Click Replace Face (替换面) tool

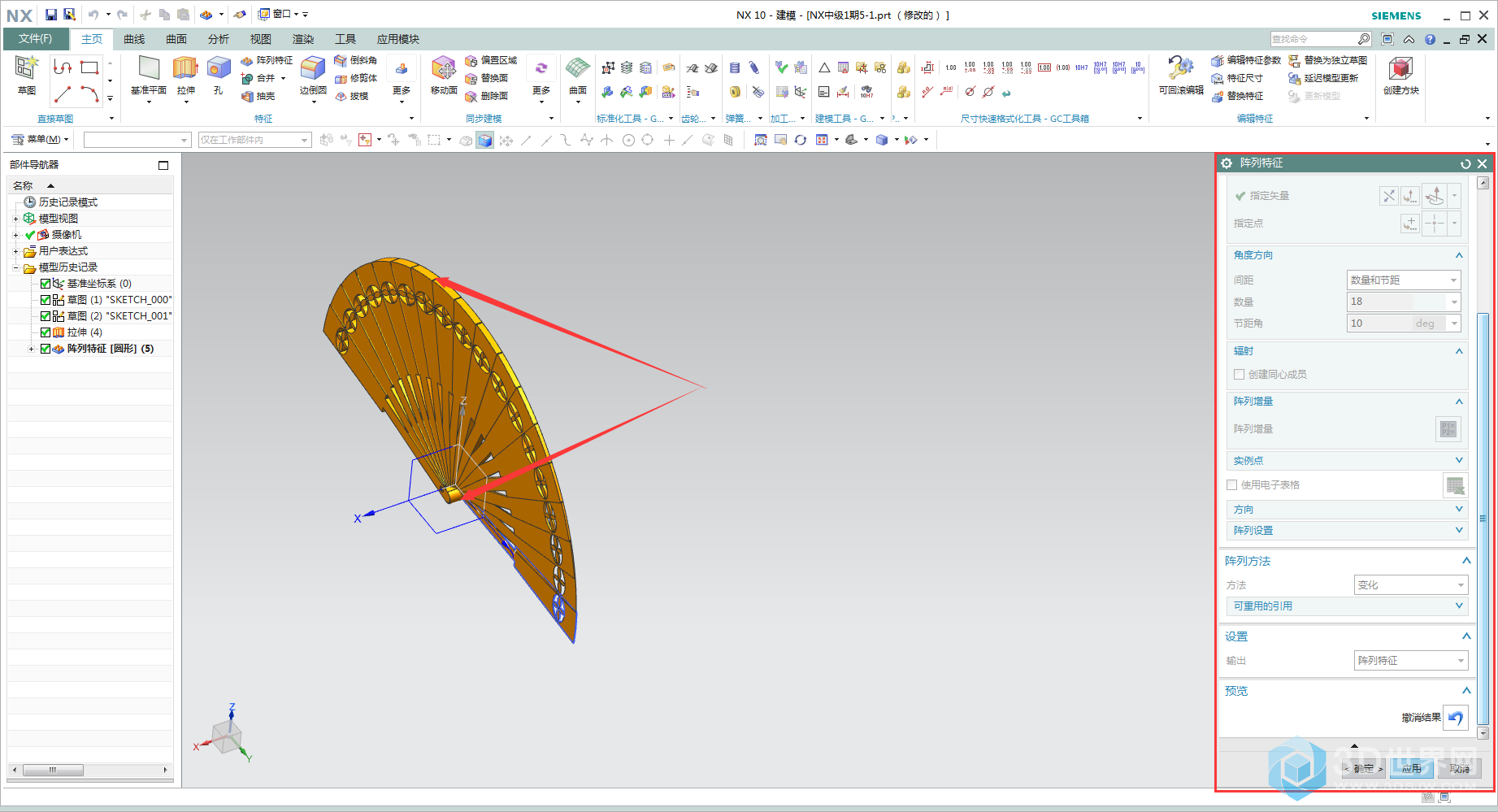tap(486, 78)
